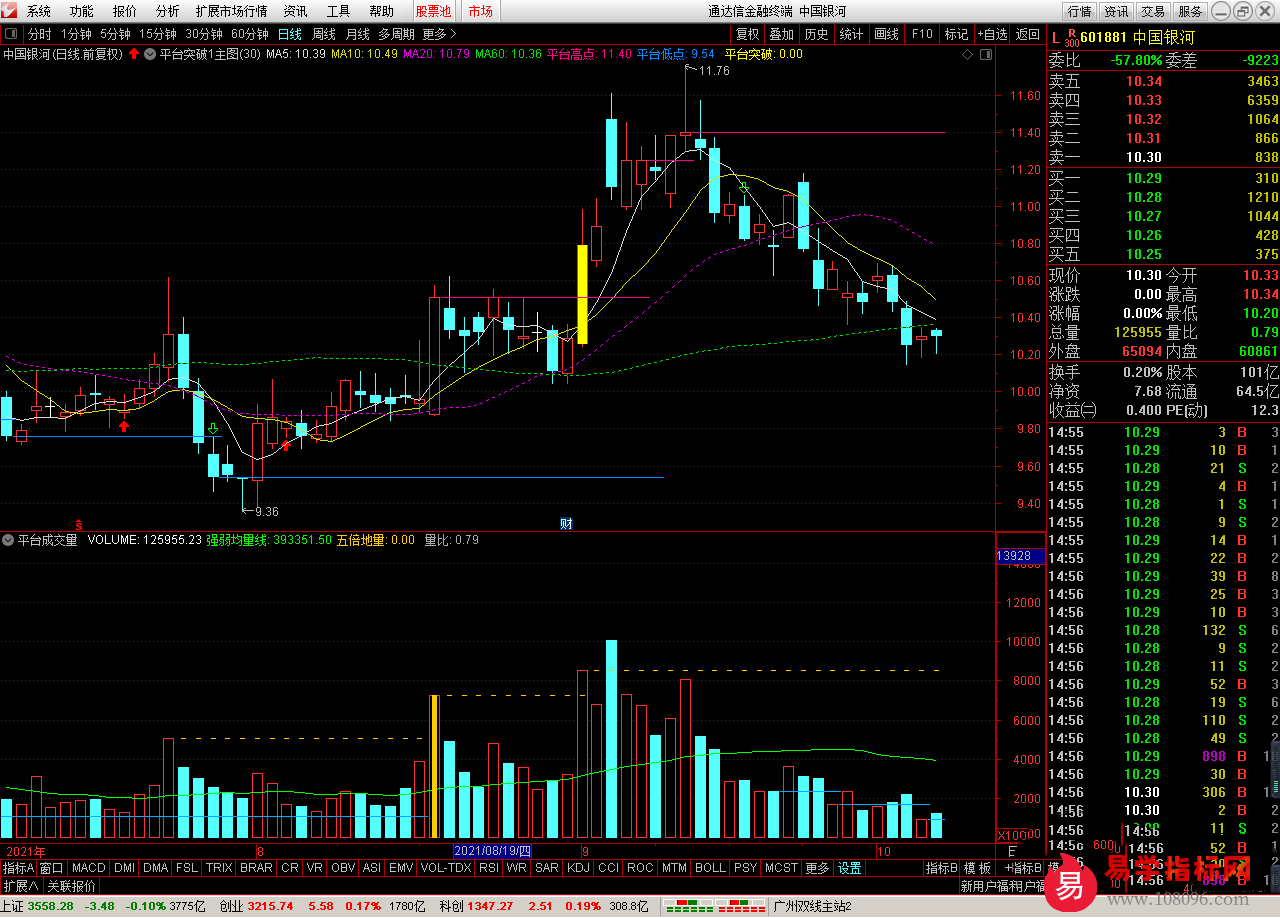Select the BOLL indicator tab

pos(710,868)
